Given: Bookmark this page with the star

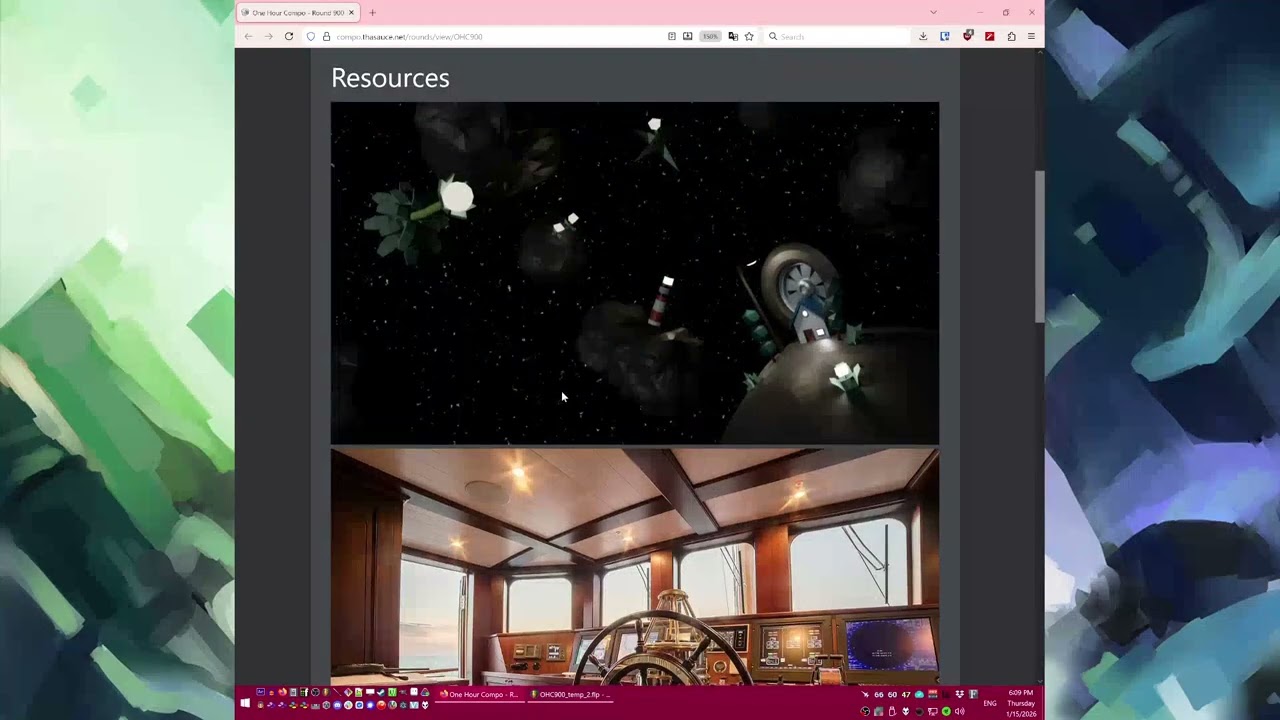Looking at the screenshot, I should 749,36.
